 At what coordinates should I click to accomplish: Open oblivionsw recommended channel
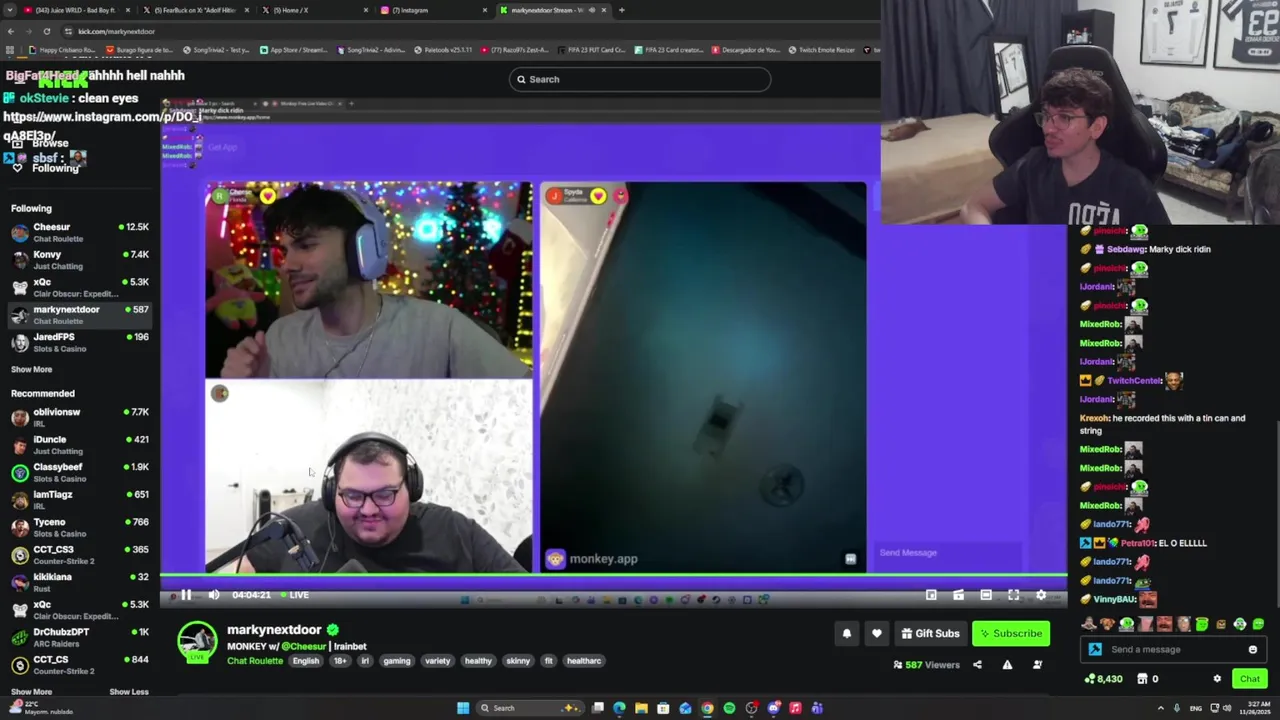[x=80, y=417]
